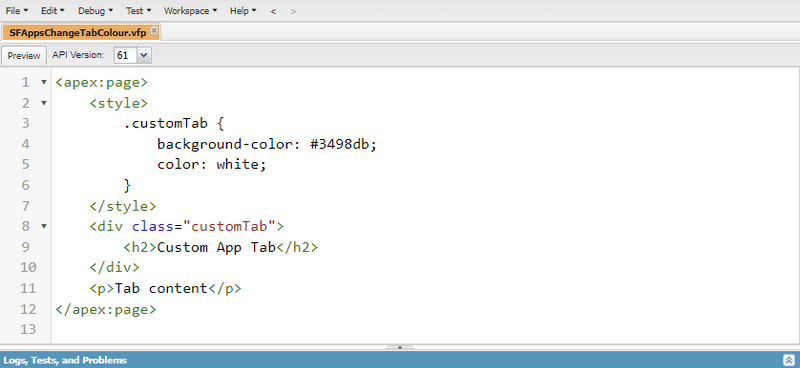Click the Logs, Tests, and Problems header

(x=400, y=360)
